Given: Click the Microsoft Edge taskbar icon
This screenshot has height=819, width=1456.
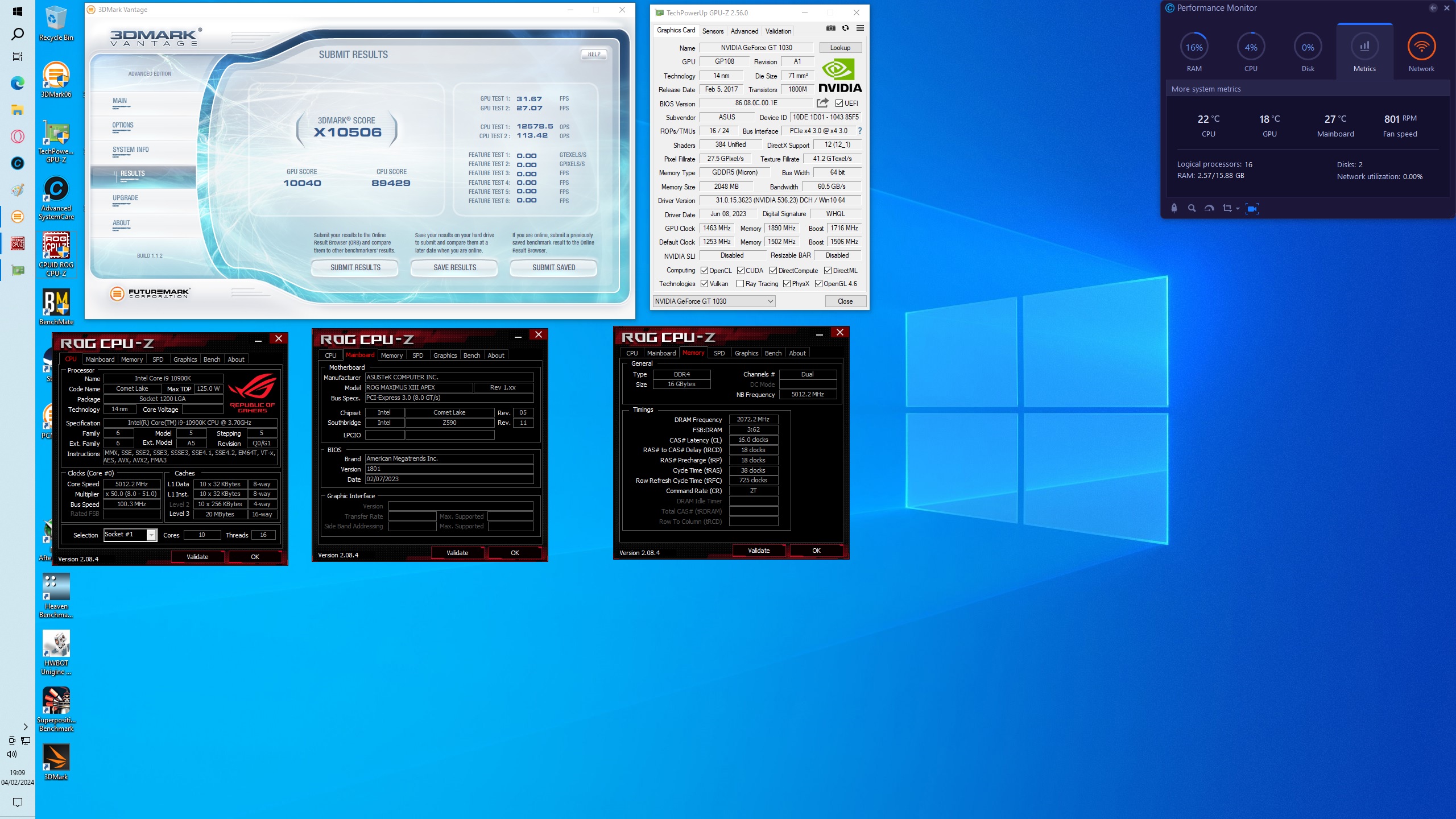Looking at the screenshot, I should (x=18, y=84).
